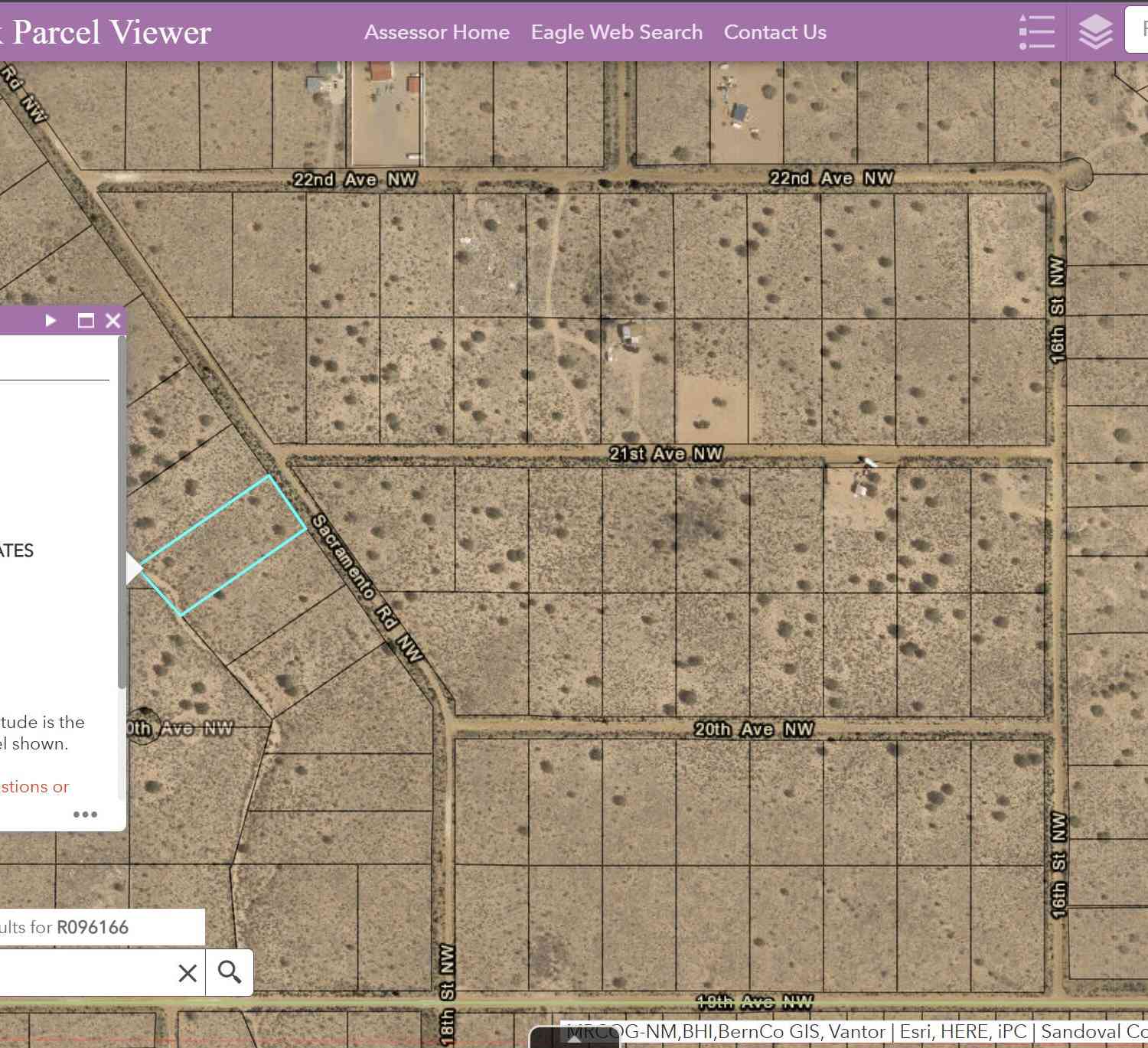Viewport: 1148px width, 1048px height.
Task: Open the Contact Us link
Action: click(x=775, y=32)
